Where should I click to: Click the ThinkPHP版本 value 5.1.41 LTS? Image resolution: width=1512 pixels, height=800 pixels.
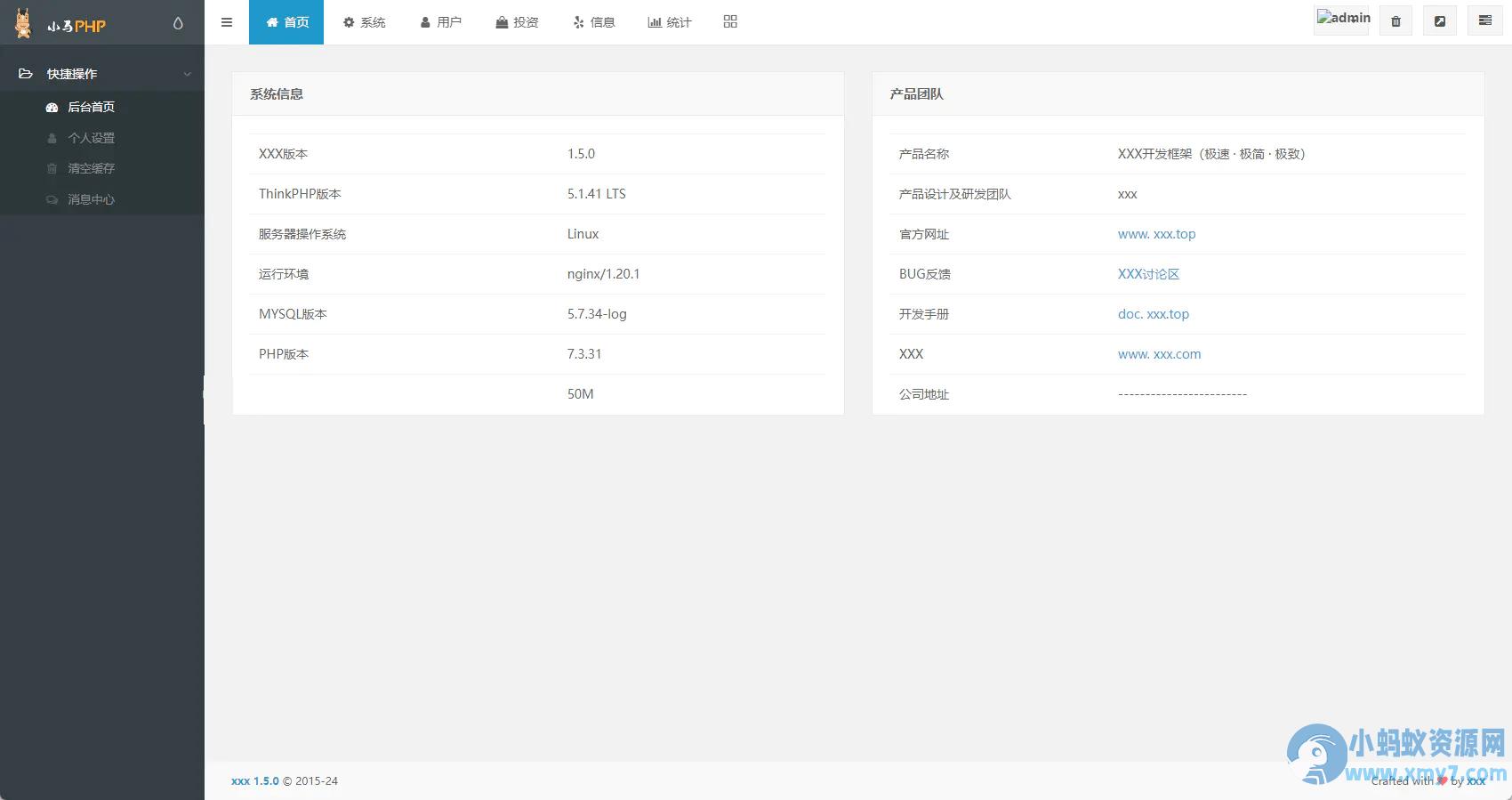point(597,194)
